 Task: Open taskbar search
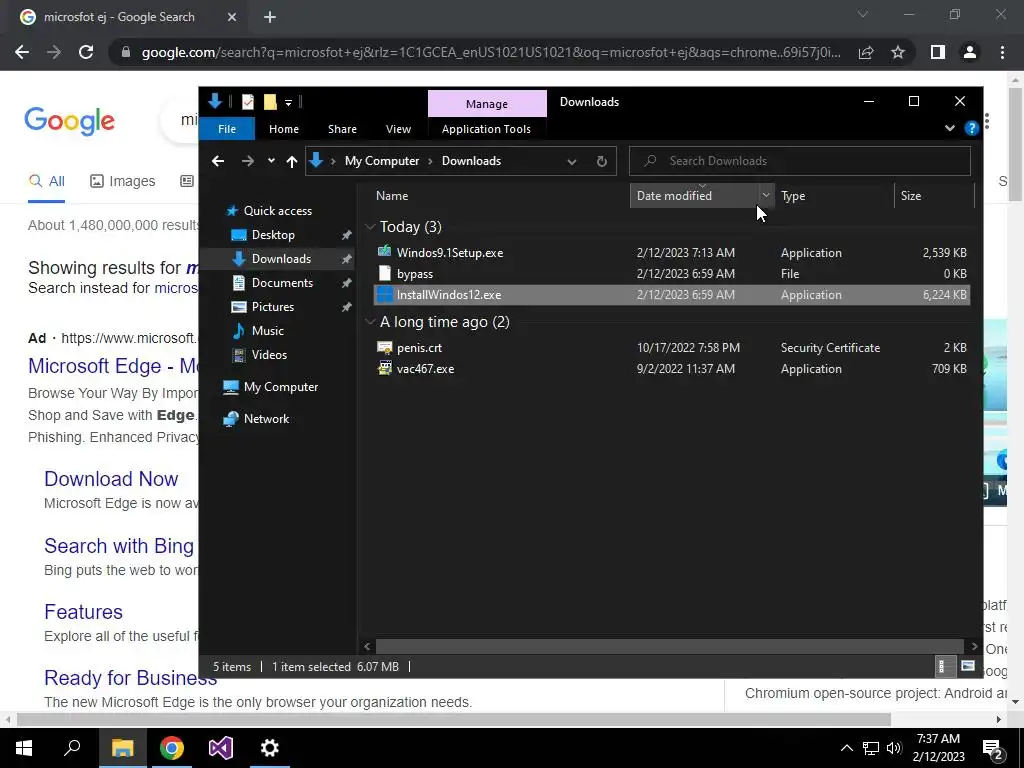point(72,748)
